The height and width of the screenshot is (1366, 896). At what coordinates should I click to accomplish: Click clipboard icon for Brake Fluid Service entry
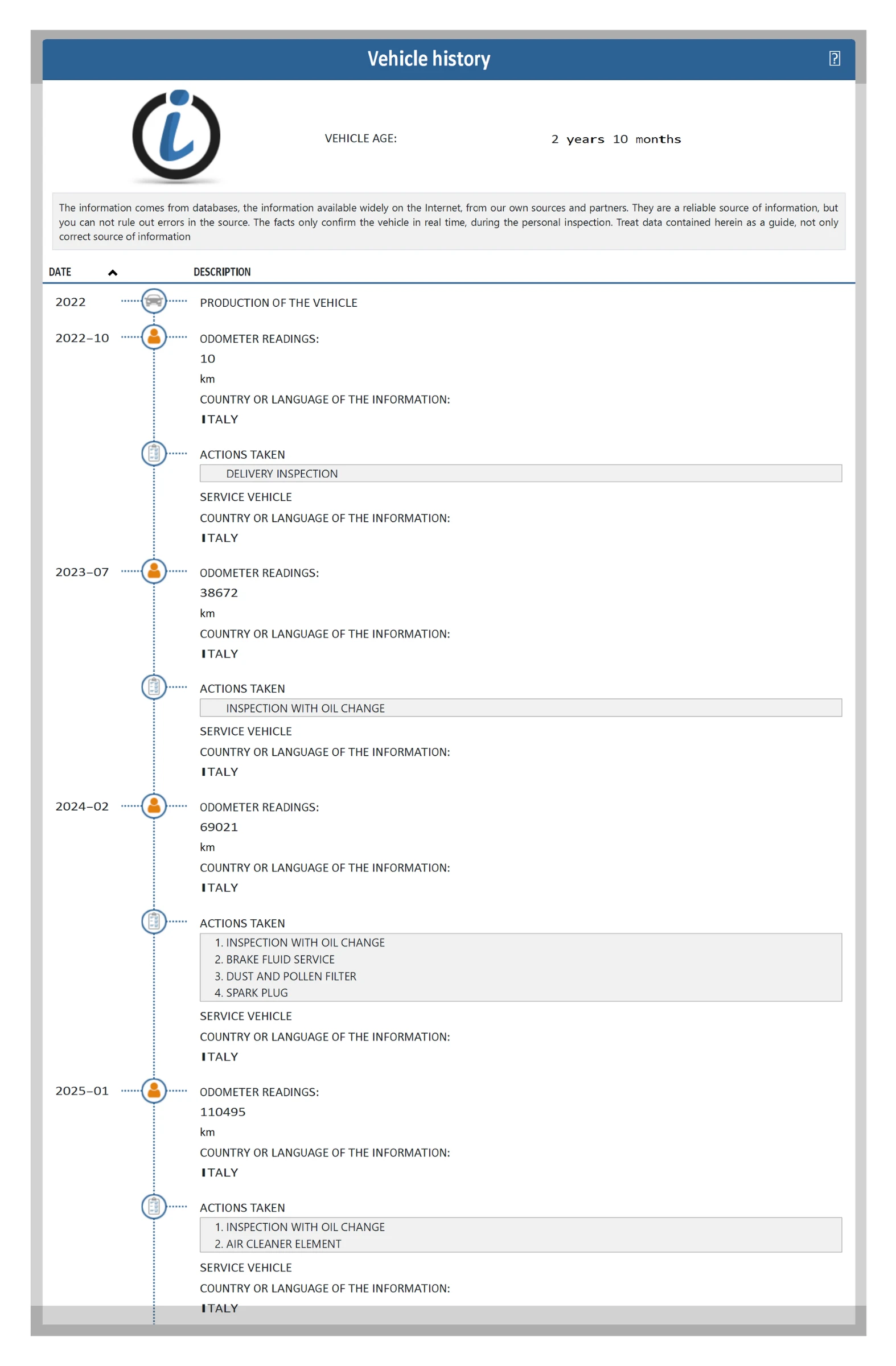154,921
